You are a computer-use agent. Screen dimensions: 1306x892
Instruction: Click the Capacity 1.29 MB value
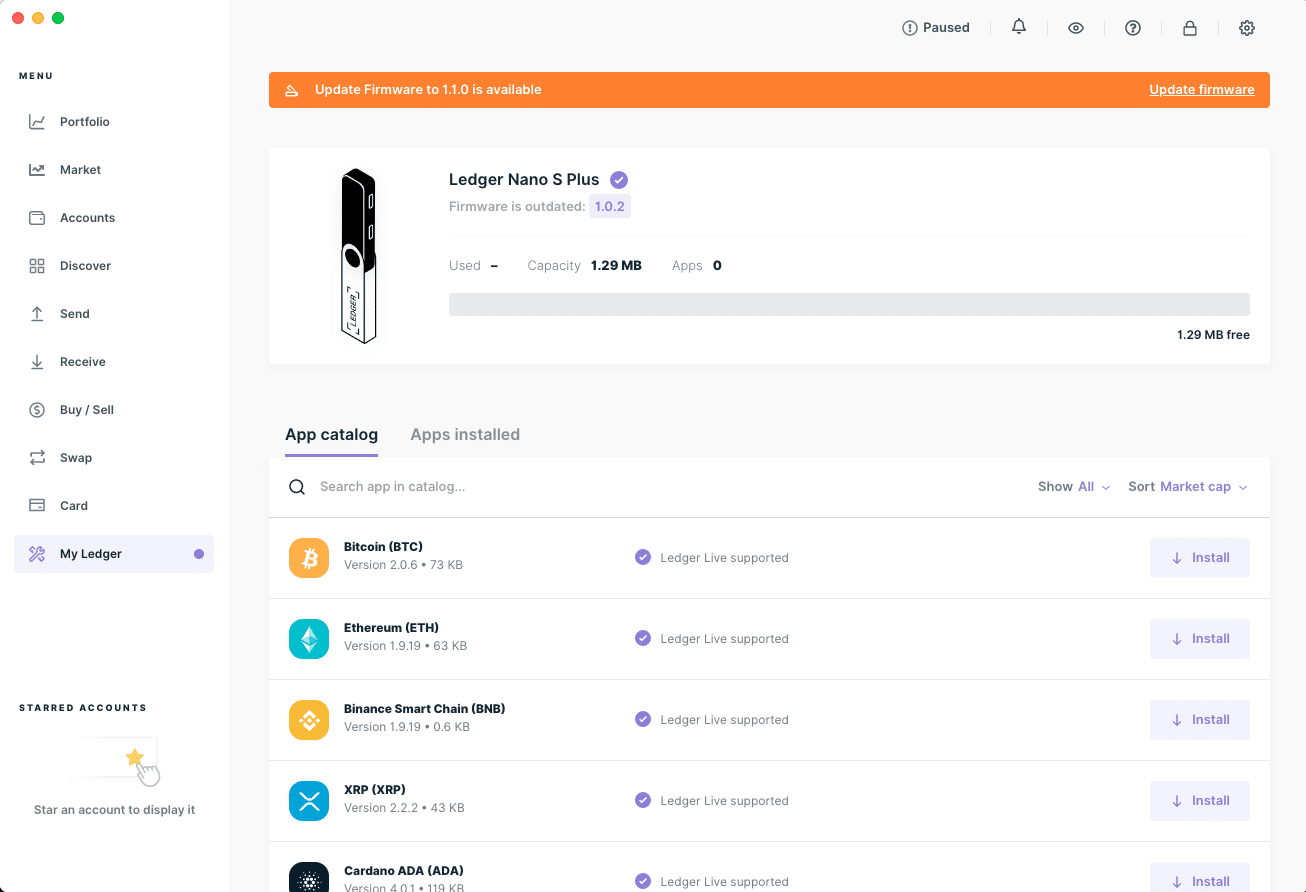tap(616, 266)
